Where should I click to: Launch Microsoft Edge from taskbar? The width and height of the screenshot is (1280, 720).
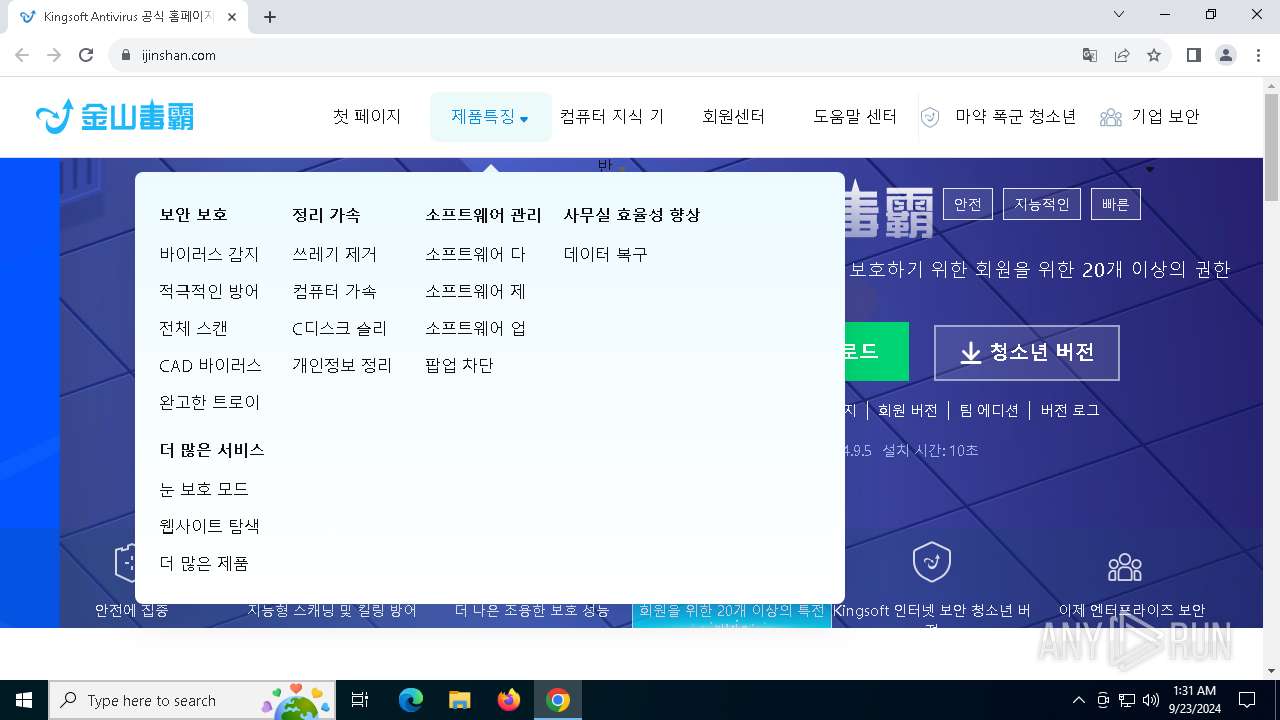tap(411, 700)
